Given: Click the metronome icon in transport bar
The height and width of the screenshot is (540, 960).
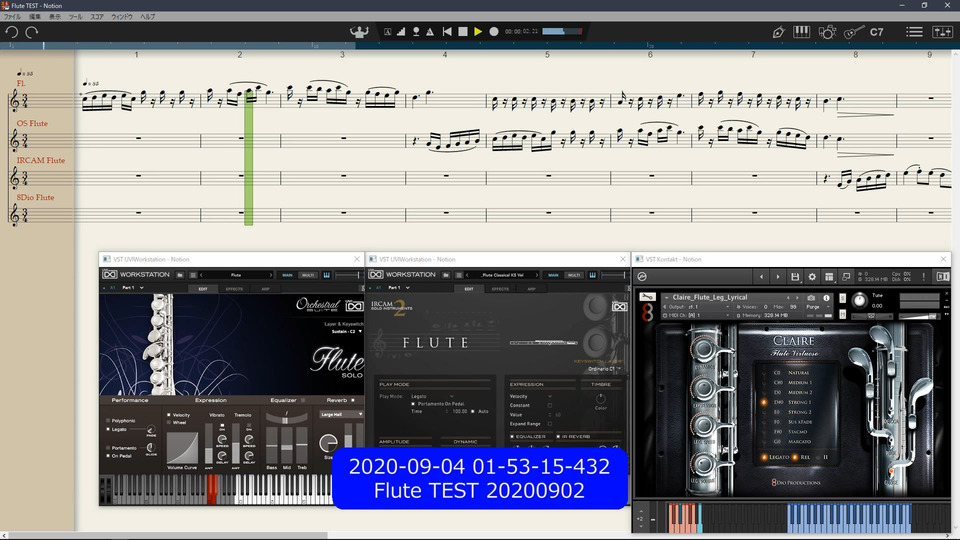Looking at the screenshot, I should (x=430, y=32).
